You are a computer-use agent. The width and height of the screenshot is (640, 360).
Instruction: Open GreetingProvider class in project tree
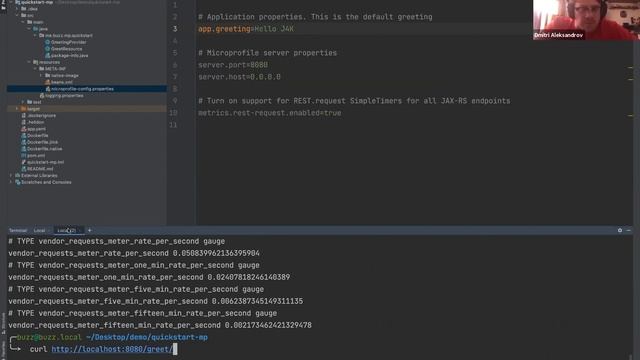point(68,42)
